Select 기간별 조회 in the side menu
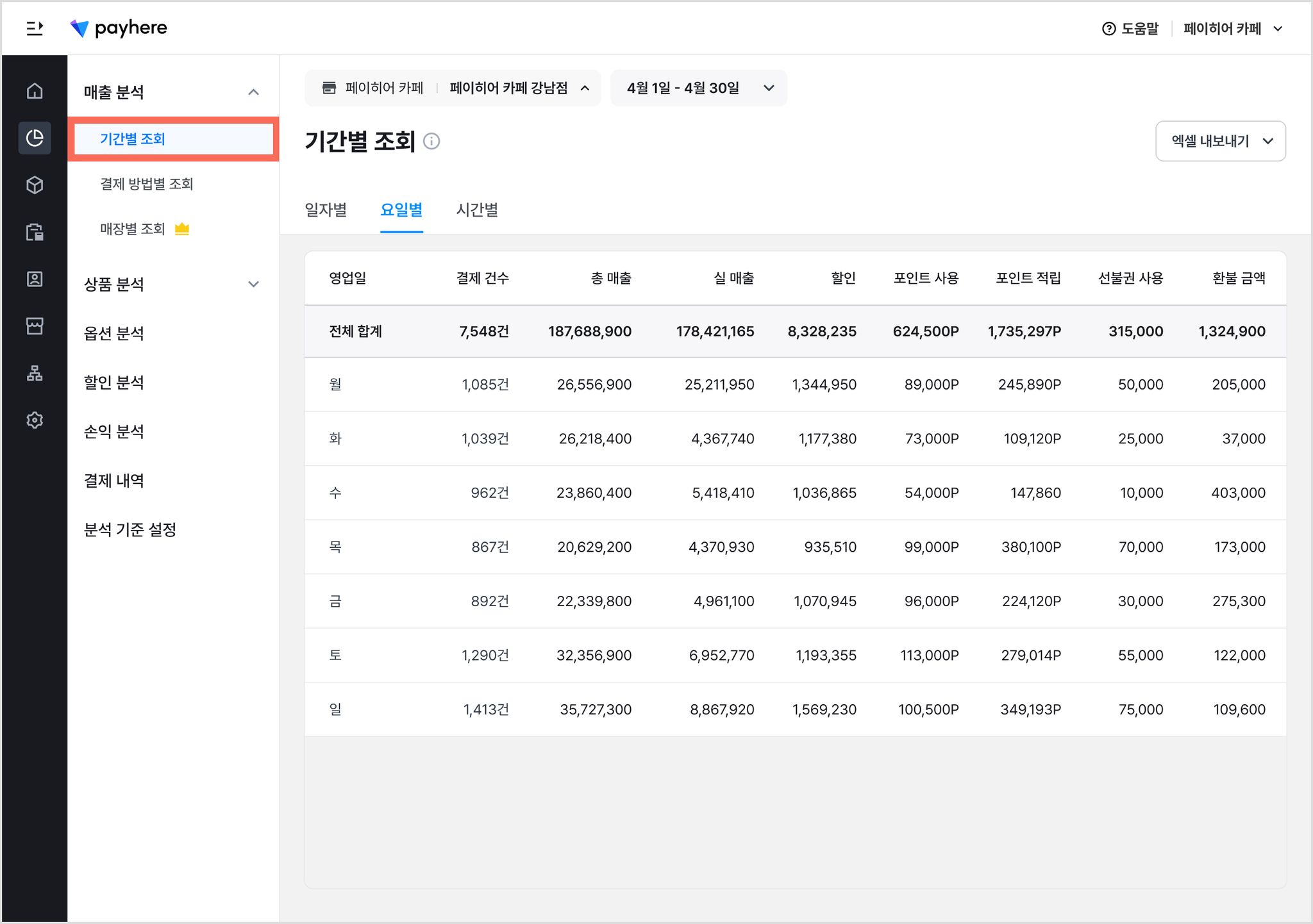This screenshot has height=924, width=1313. coord(173,139)
